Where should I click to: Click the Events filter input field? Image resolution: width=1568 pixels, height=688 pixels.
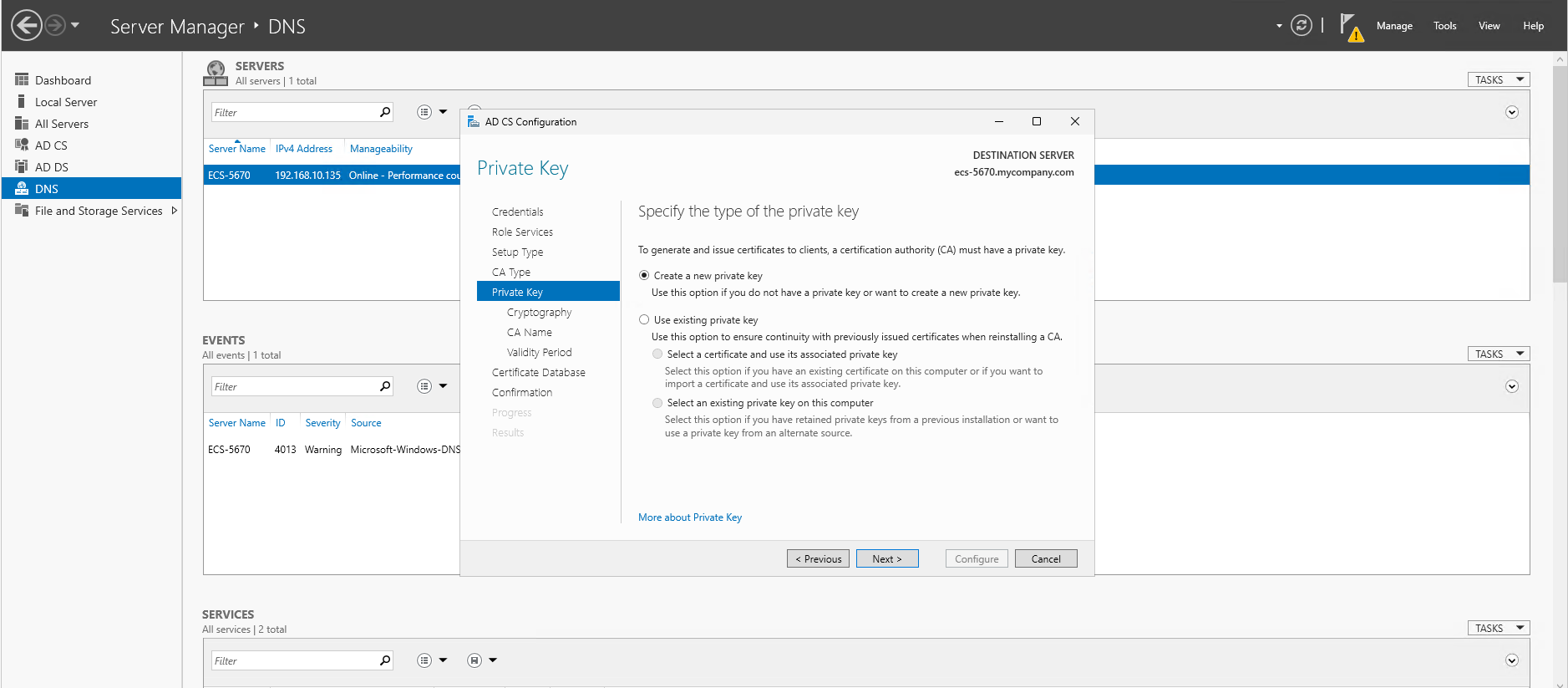[292, 386]
